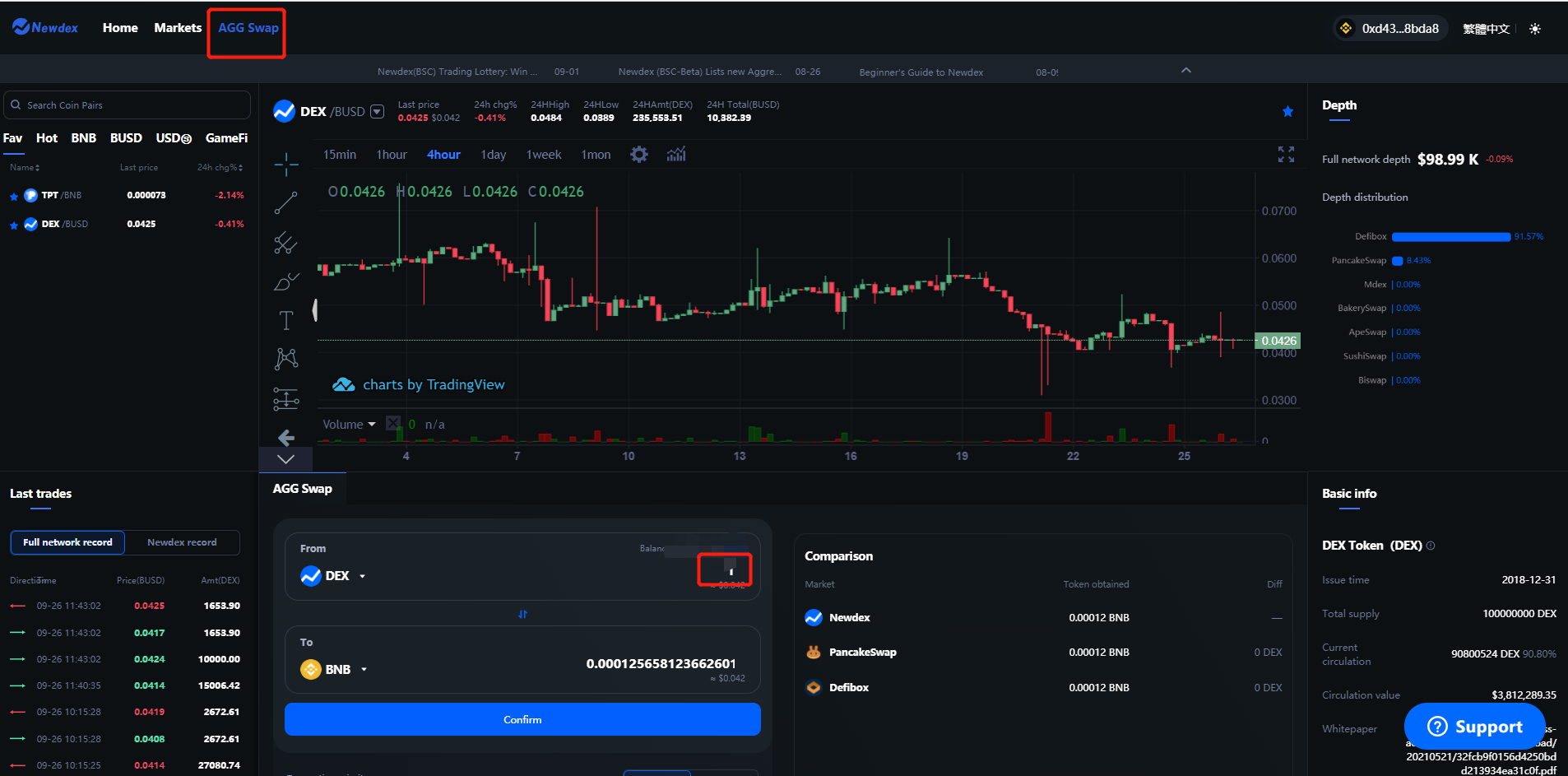
Task: Select the trend line drawing tool
Action: pos(286,202)
